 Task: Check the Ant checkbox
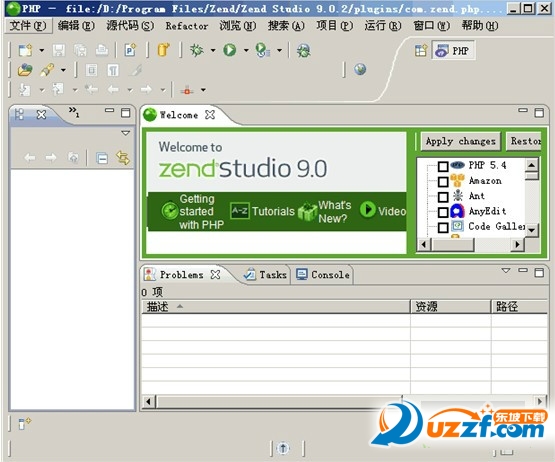tap(443, 197)
